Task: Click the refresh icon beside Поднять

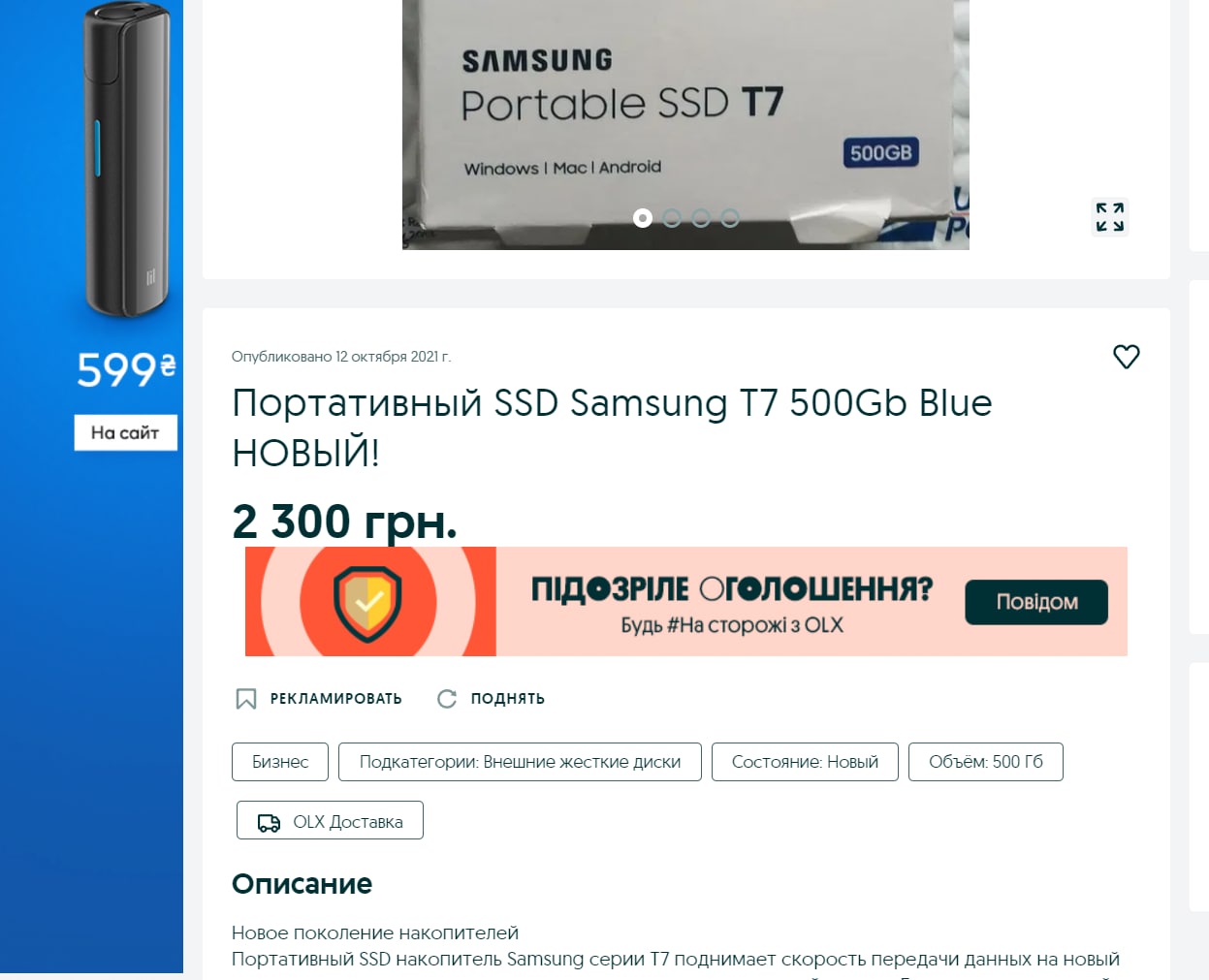Action: point(447,699)
